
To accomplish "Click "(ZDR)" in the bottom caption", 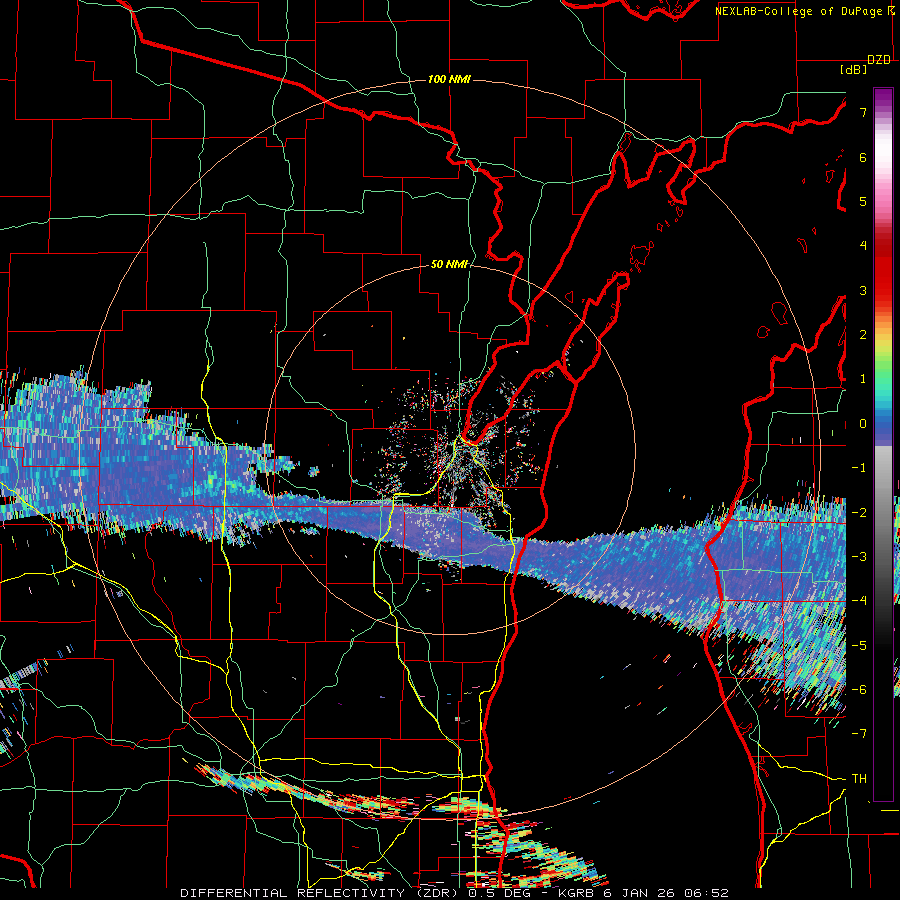I will 437,893.
